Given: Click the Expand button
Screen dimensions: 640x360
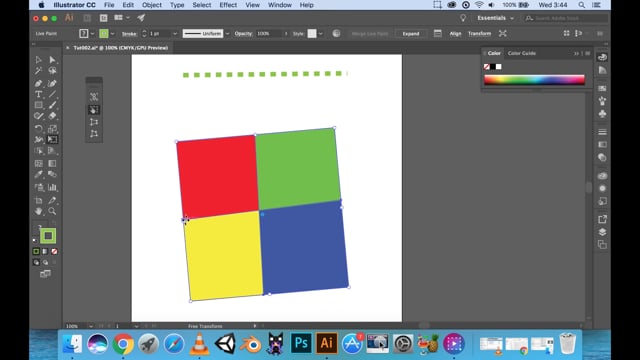Looking at the screenshot, I should [x=411, y=33].
